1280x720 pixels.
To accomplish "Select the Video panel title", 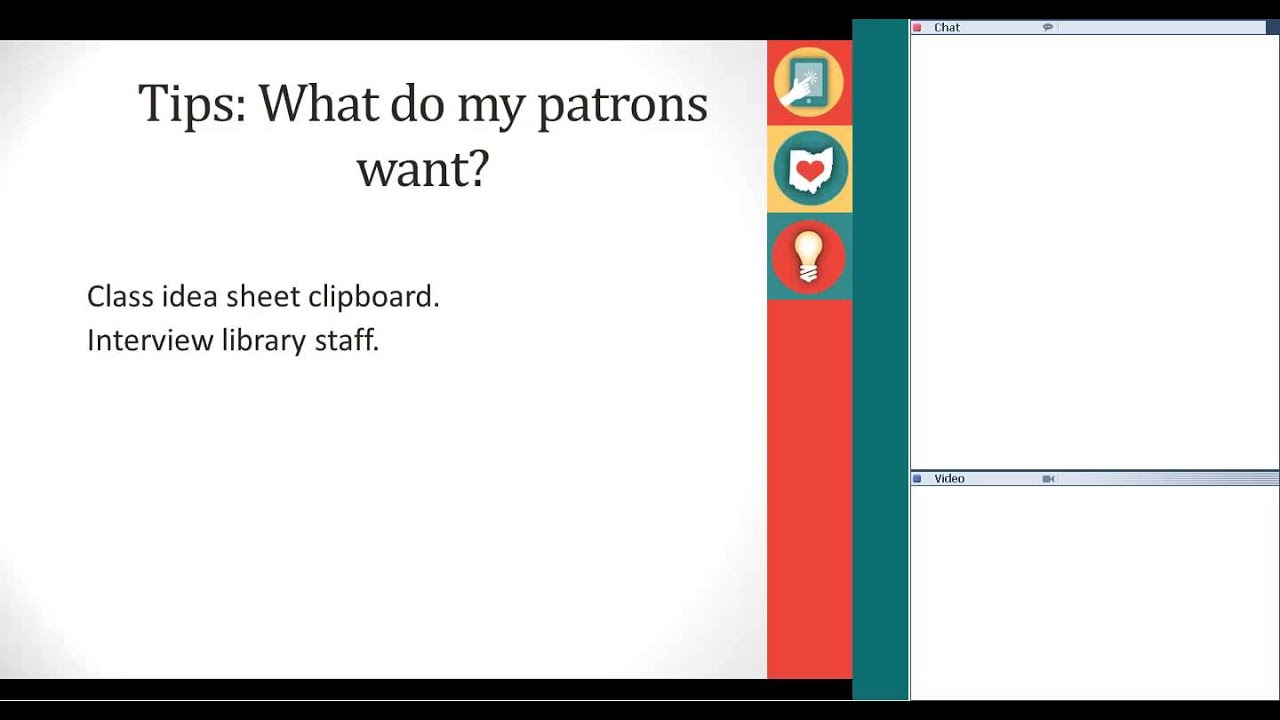I will click(x=949, y=479).
